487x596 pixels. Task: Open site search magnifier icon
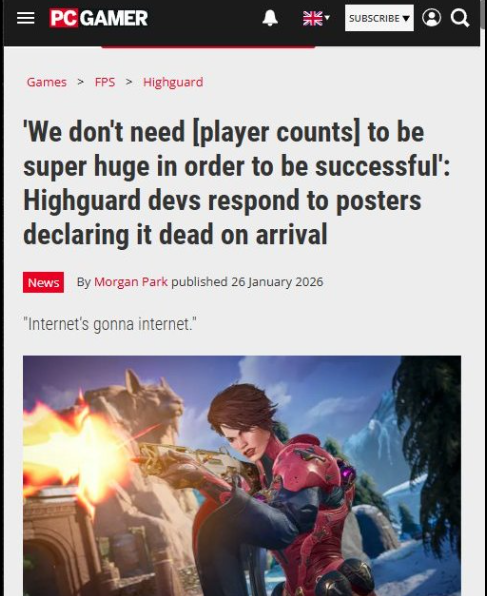(460, 18)
